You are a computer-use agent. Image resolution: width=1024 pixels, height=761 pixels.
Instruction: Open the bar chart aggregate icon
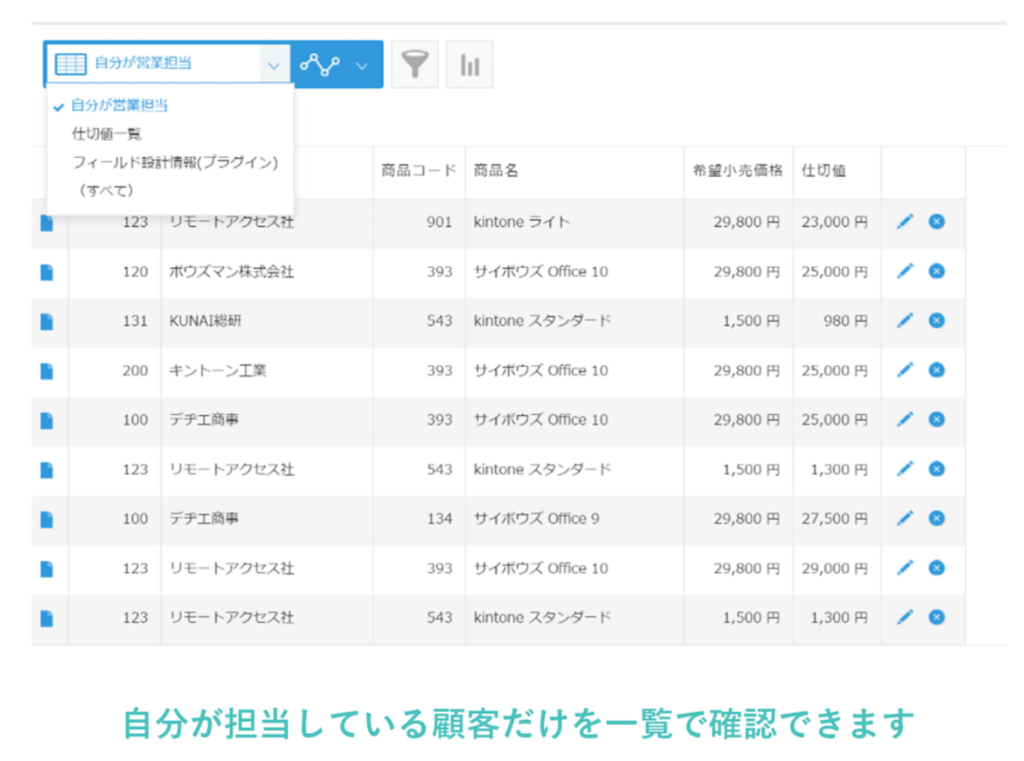pos(469,65)
